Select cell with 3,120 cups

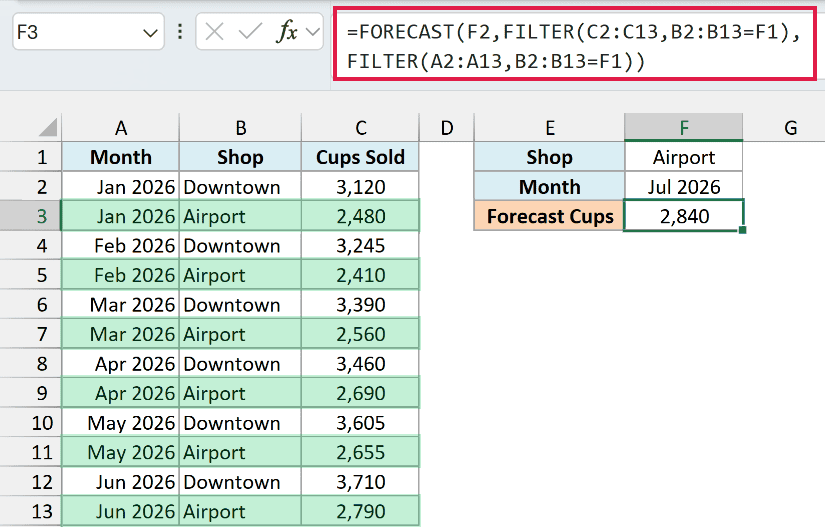[360, 187]
